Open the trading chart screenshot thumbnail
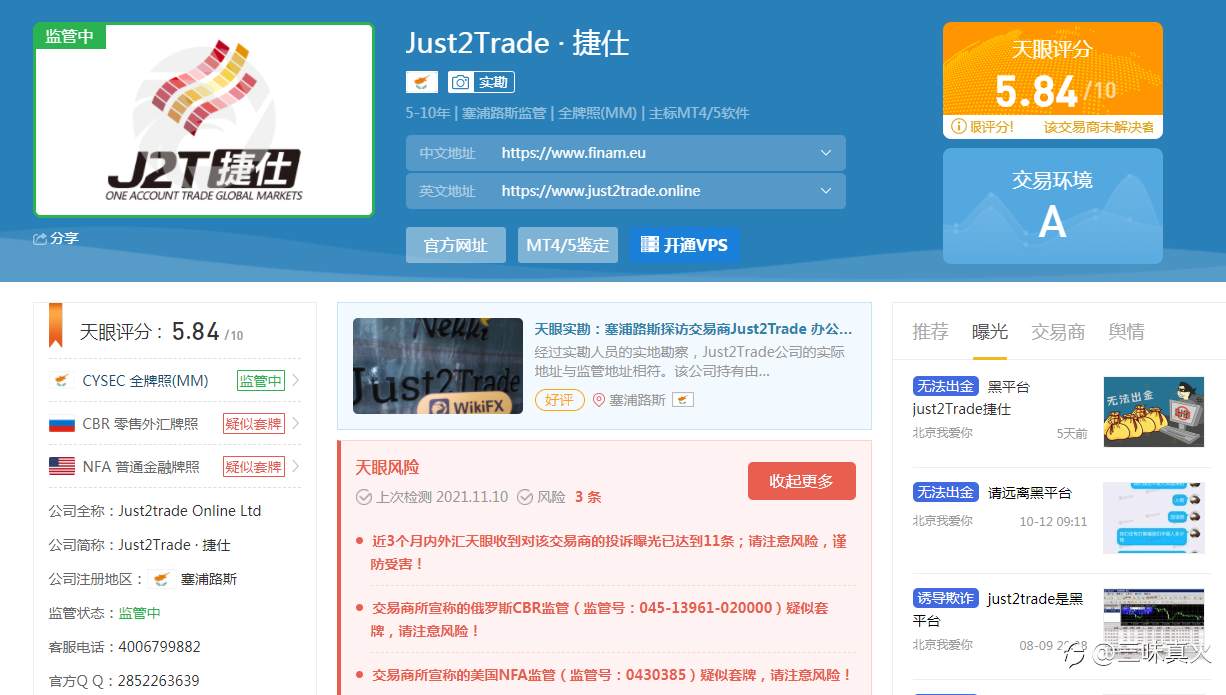This screenshot has width=1226, height=695. [1153, 623]
